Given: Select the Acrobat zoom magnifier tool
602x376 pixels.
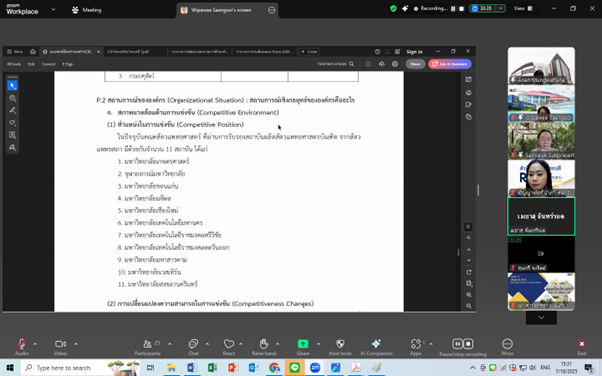Looking at the screenshot, I should [12, 98].
